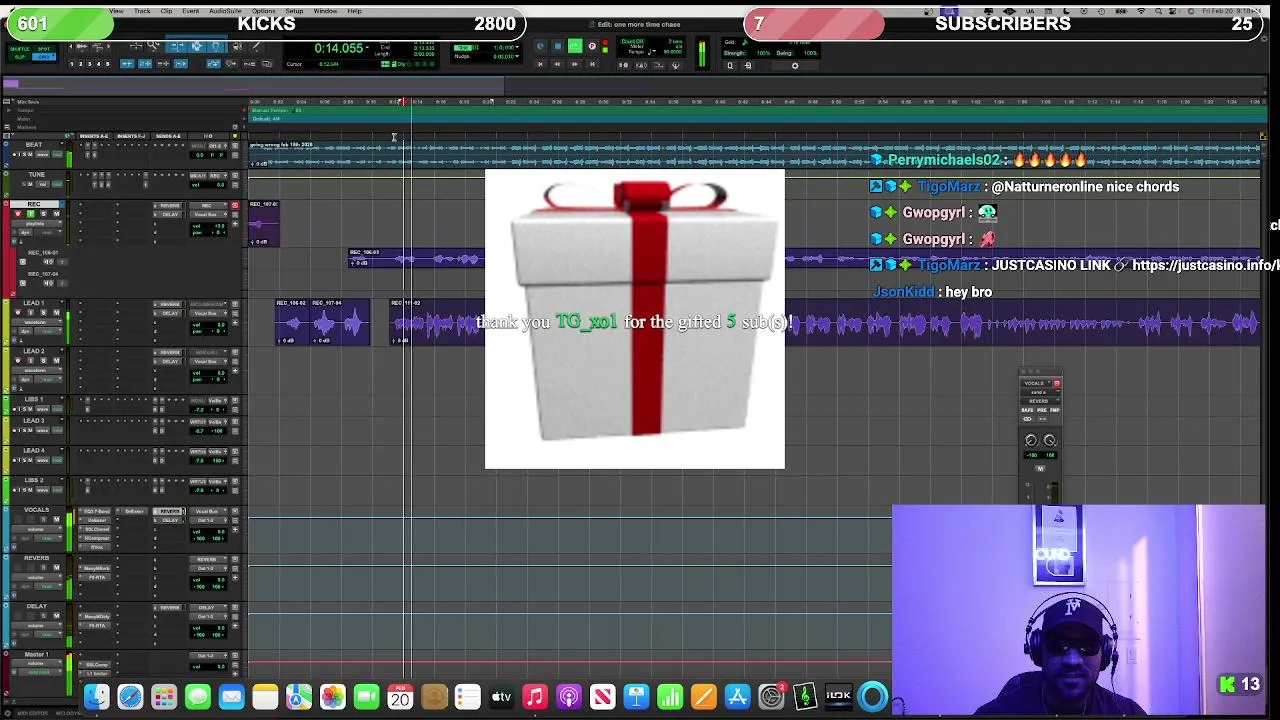Open BEAT track name dropdown arrow

pyautogui.click(x=62, y=143)
